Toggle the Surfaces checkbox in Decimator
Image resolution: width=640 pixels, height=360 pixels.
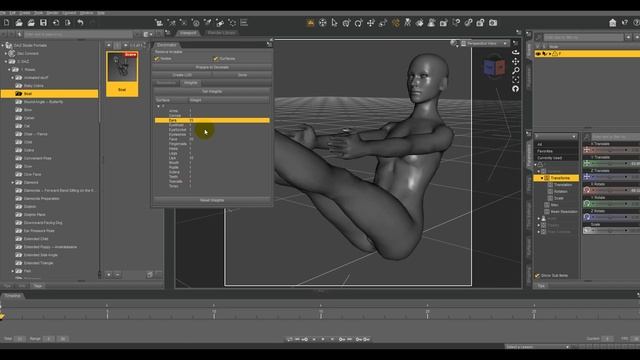tap(216, 59)
